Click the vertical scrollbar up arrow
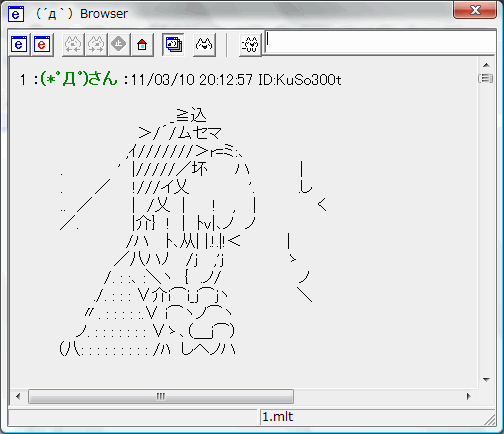 (x=486, y=65)
